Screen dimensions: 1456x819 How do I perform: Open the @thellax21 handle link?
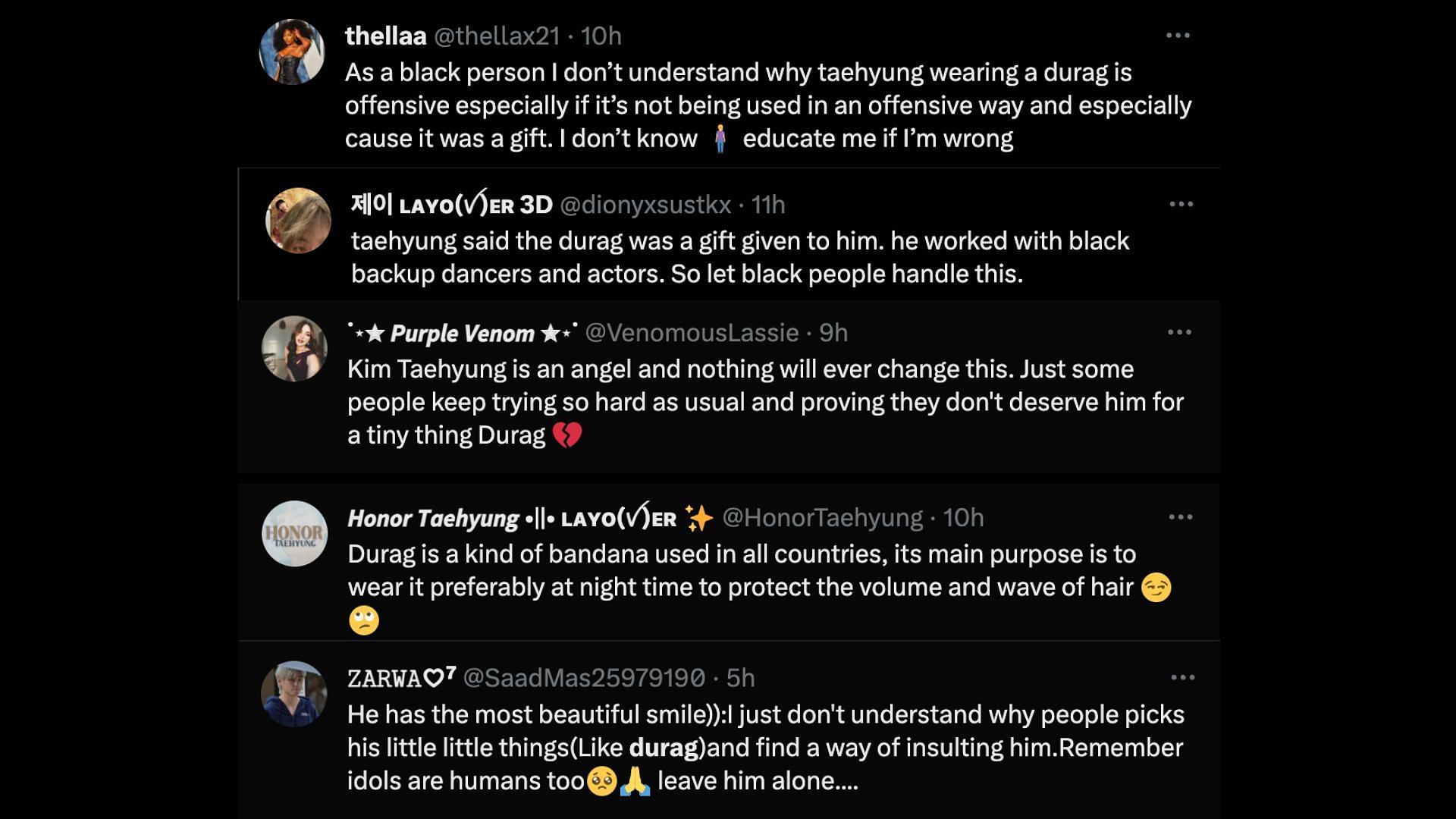click(x=496, y=36)
